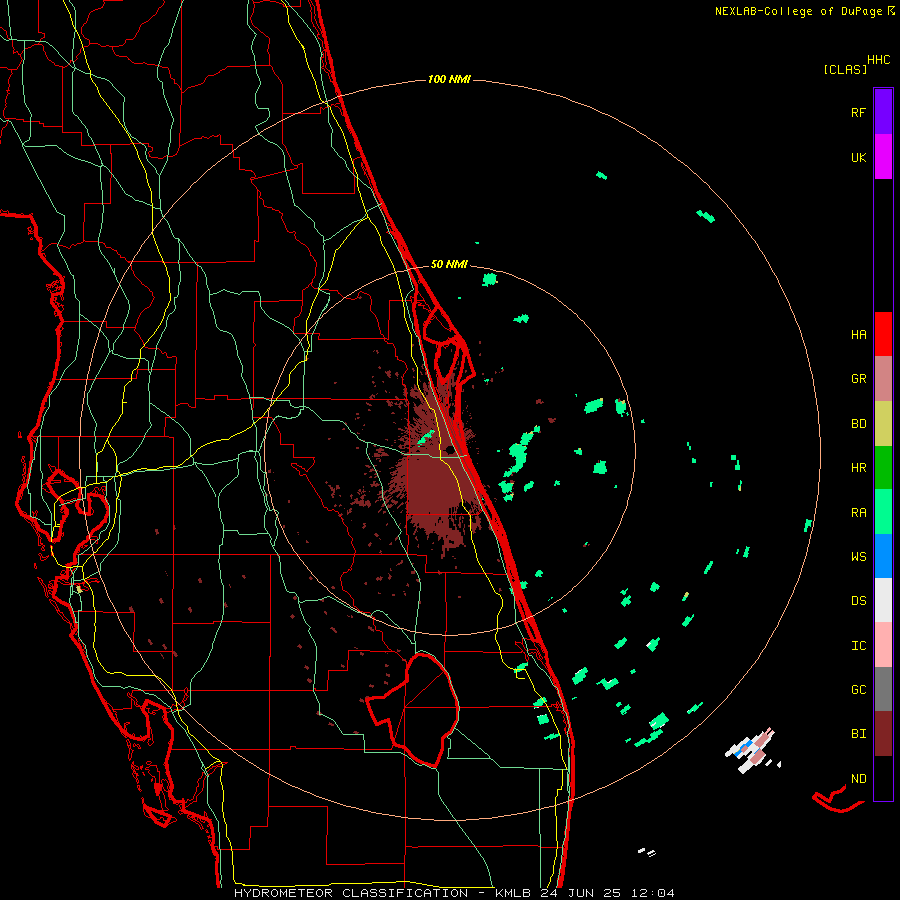Screen dimensions: 900x900
Task: Click the RF label in the legend
Action: (x=858, y=112)
